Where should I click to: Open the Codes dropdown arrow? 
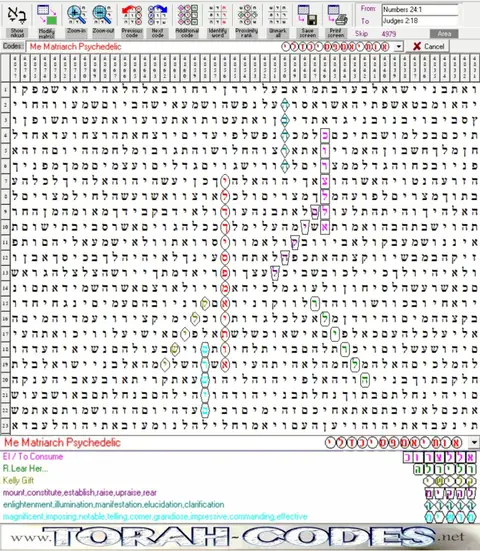coord(398,46)
